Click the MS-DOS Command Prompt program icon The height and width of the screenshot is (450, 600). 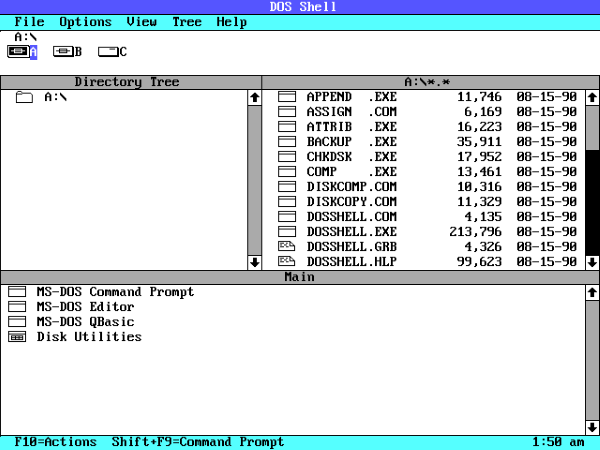[17, 292]
